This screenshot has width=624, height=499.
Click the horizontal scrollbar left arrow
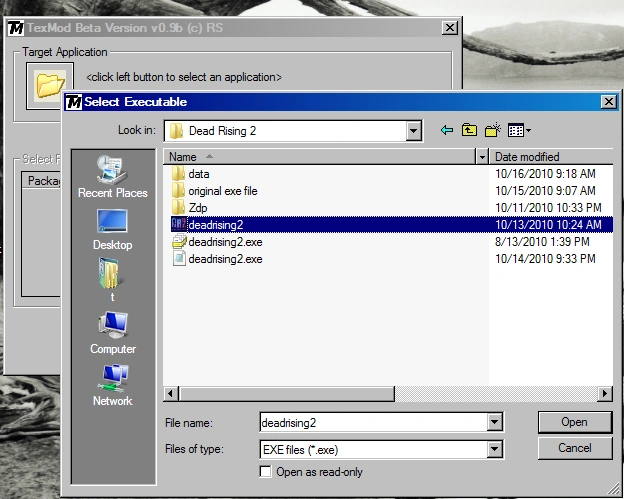[171, 394]
